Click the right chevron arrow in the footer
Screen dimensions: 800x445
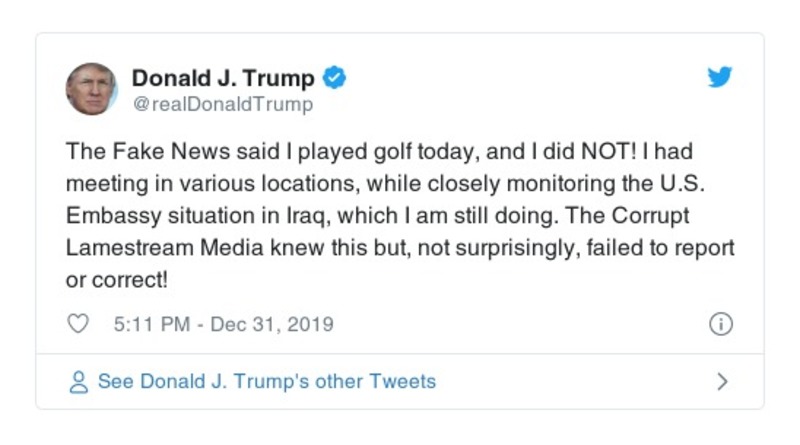coord(722,382)
